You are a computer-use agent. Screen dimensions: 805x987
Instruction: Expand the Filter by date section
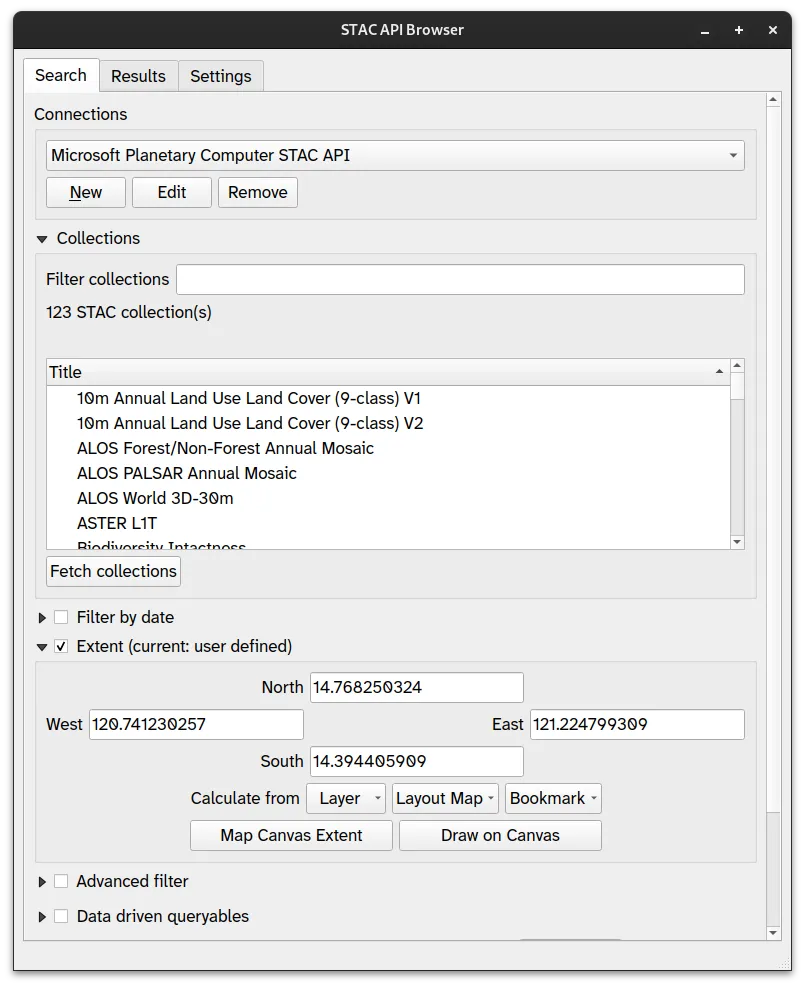point(42,618)
